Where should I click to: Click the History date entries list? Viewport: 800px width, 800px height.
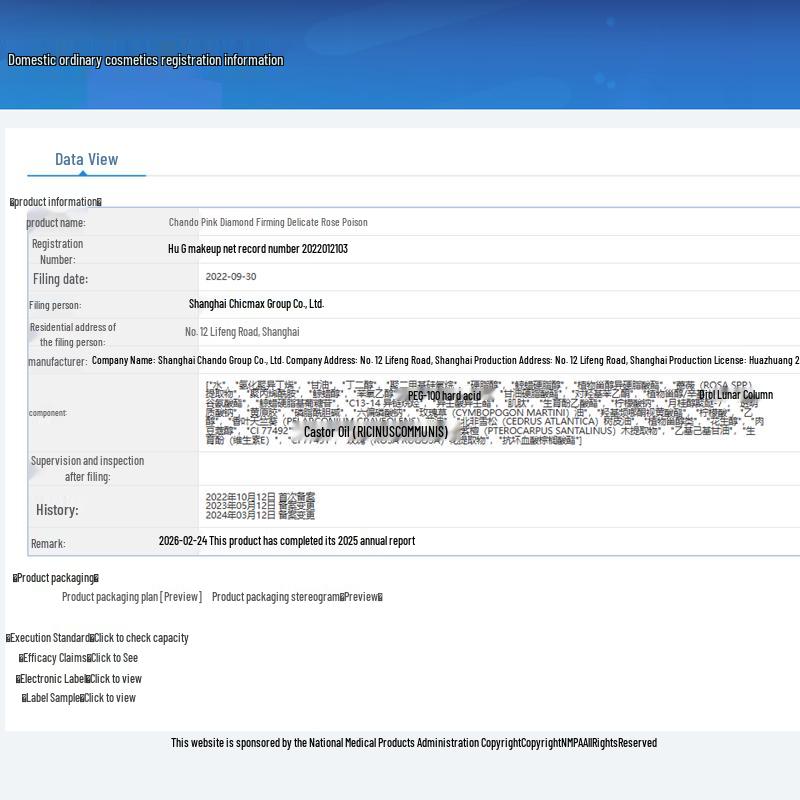pyautogui.click(x=260, y=506)
